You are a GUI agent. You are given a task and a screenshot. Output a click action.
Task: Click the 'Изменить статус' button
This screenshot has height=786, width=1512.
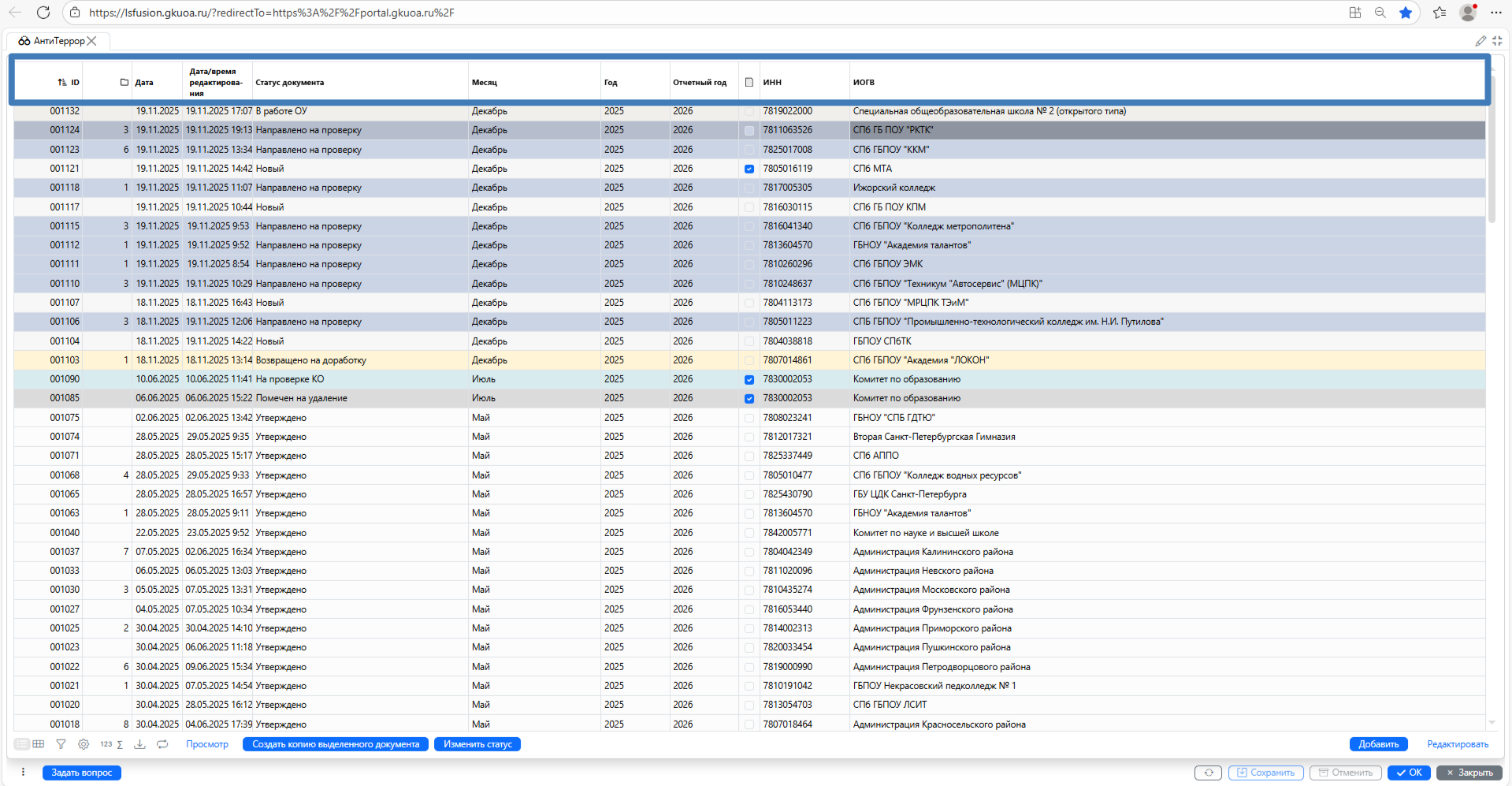click(x=477, y=744)
